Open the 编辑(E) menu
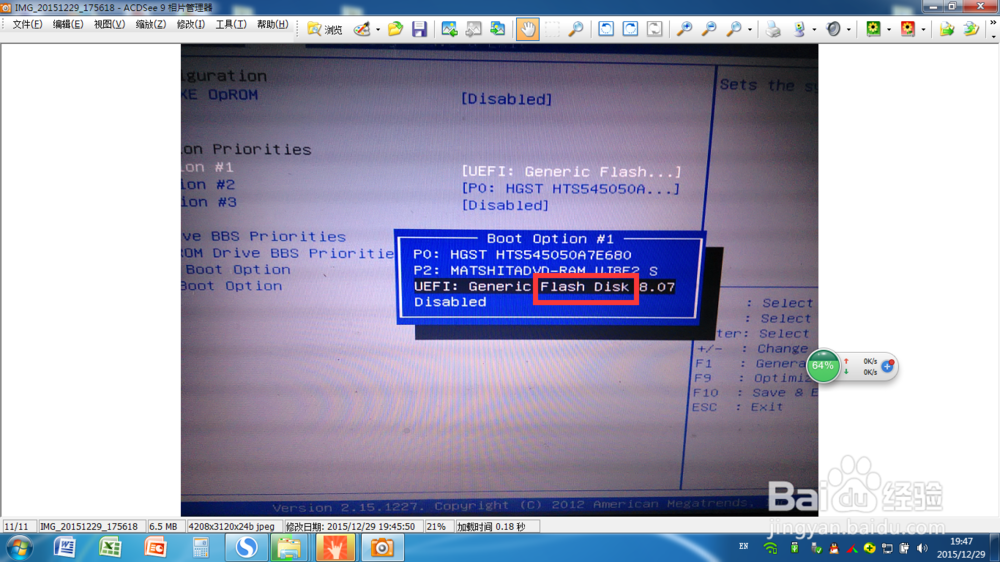Screen dimensions: 1000x562 (68, 24)
